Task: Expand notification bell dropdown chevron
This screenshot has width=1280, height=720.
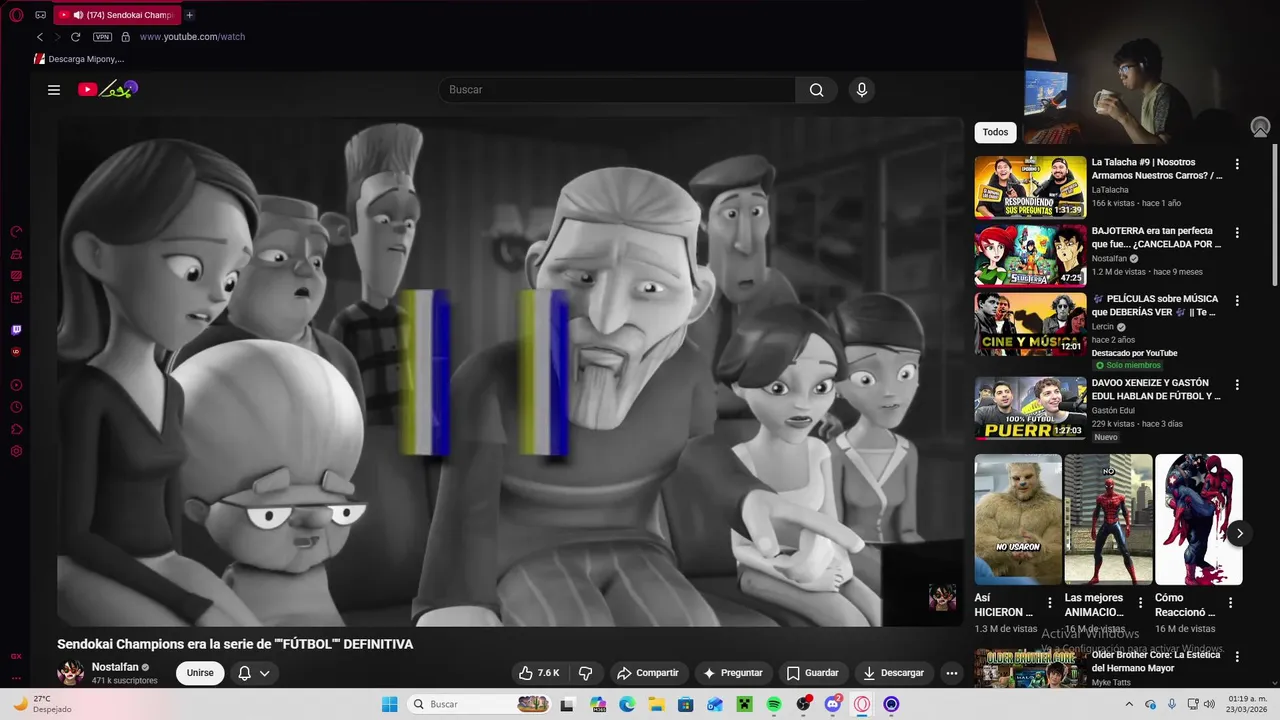Action: (x=265, y=673)
